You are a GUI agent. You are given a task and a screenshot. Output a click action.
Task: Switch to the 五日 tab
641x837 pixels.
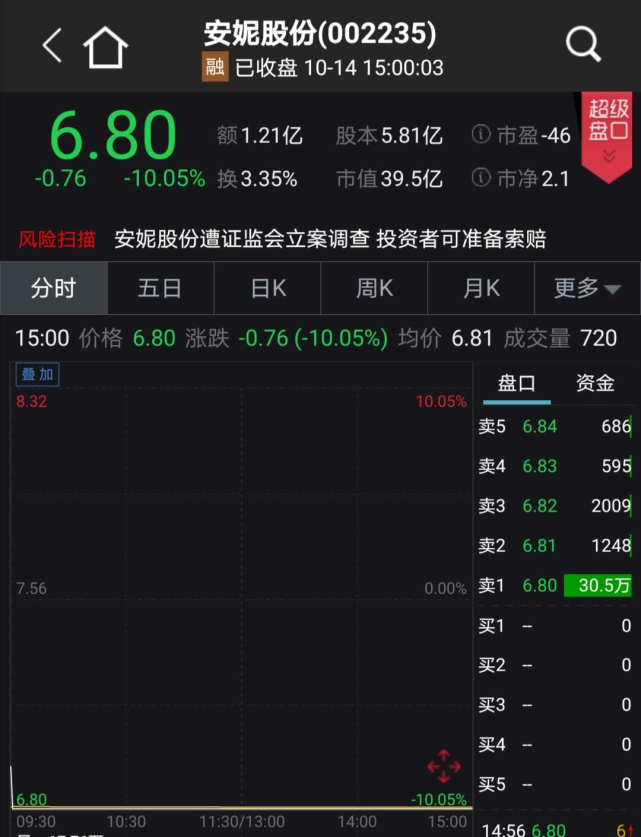point(160,288)
